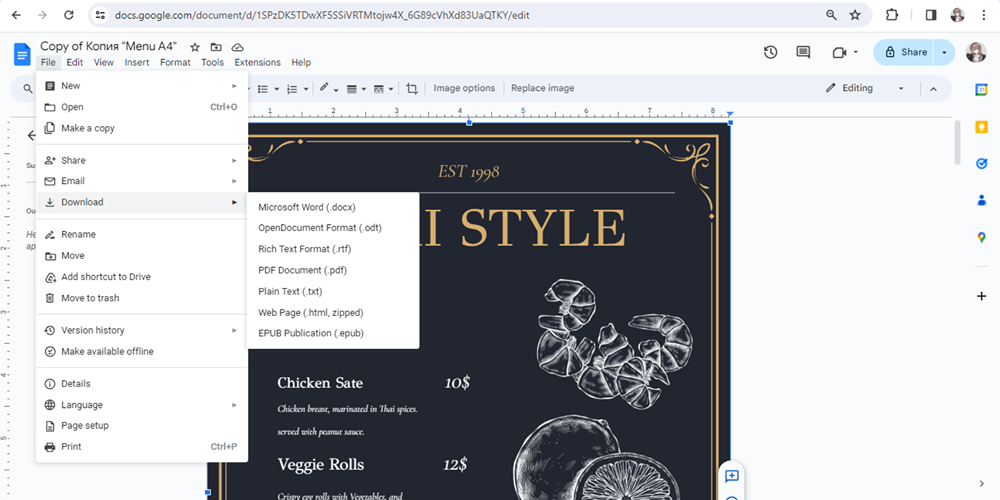
Task: Click the outline back arrow
Action: coord(31,135)
